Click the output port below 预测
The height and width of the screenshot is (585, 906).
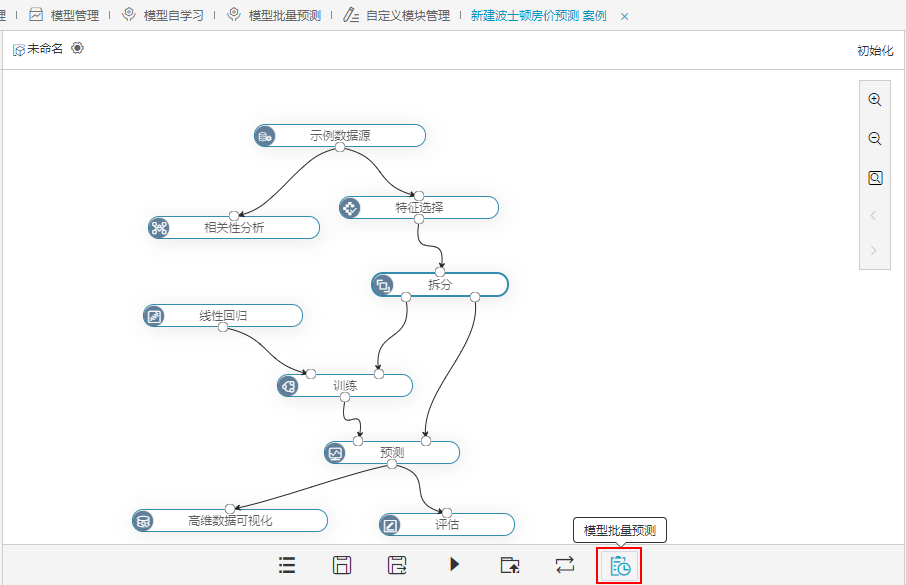point(392,464)
